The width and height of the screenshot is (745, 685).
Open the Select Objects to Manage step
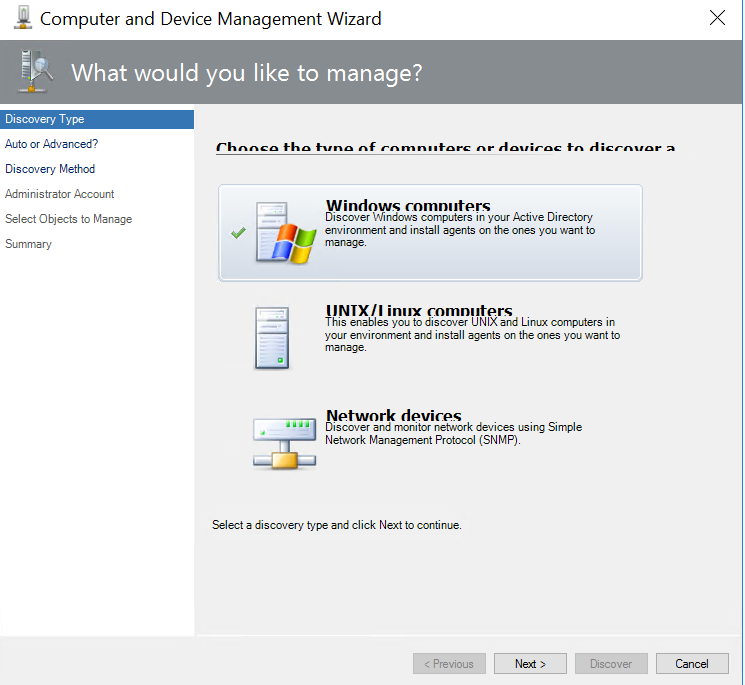click(68, 219)
